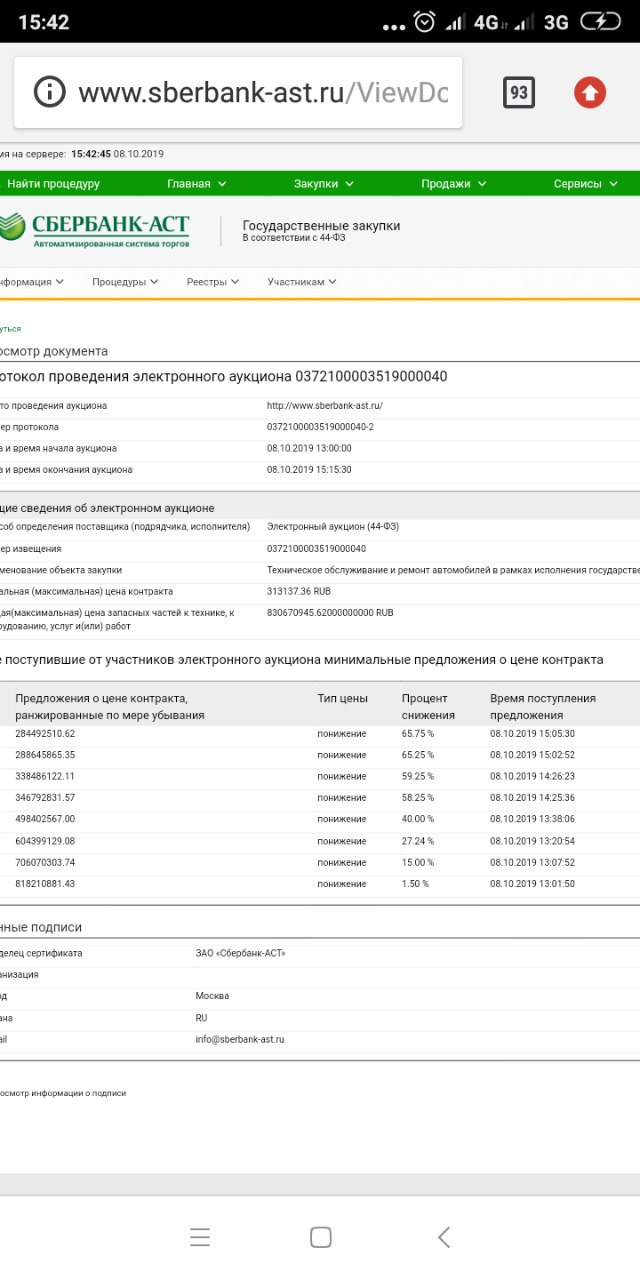The image size is (640, 1280).
Task: Open the Процедуры submenu
Action: coord(125,282)
